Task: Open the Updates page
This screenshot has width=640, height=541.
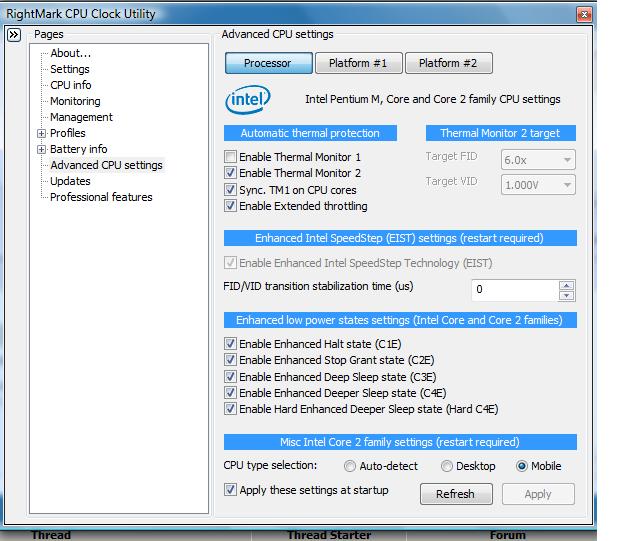Action: point(70,181)
